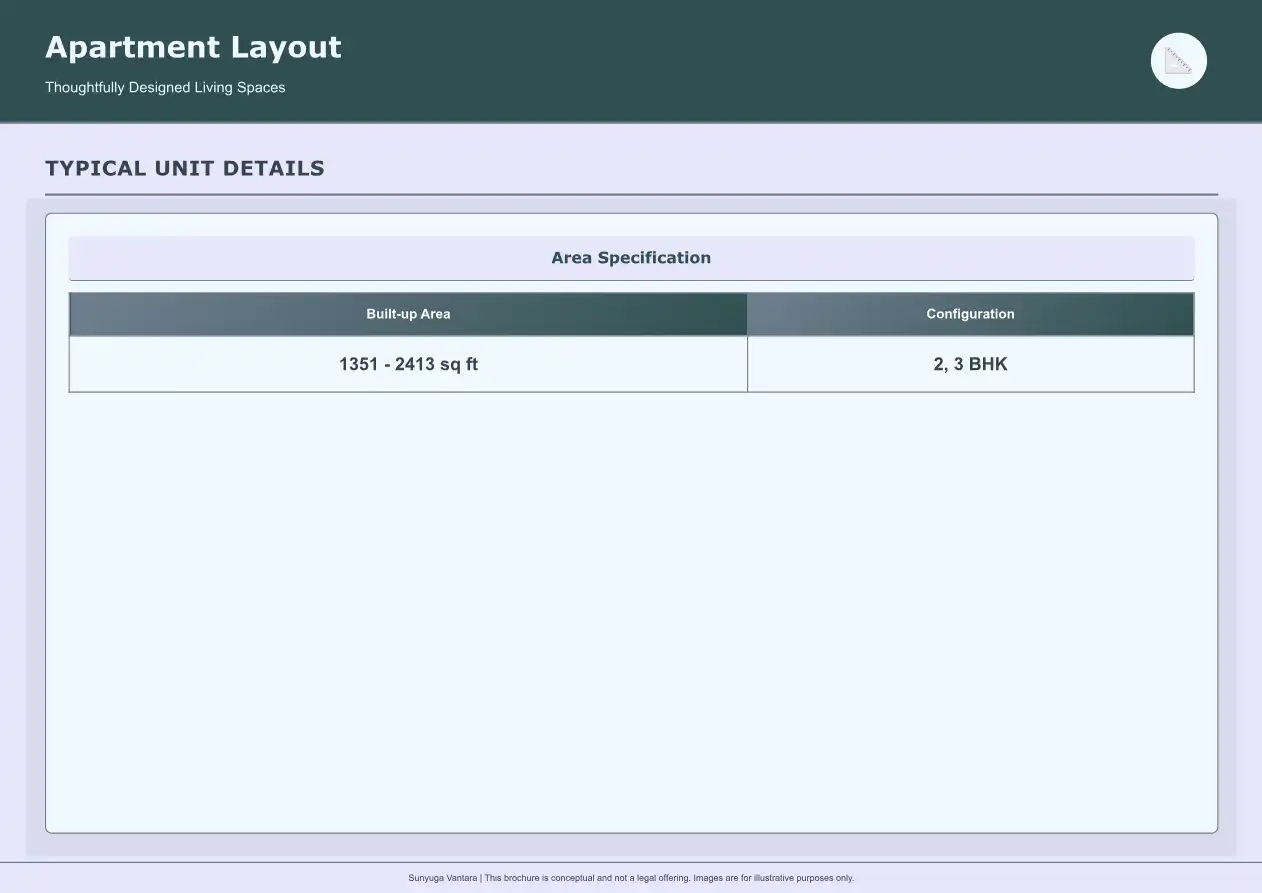Click the Configuration column header

click(x=970, y=313)
